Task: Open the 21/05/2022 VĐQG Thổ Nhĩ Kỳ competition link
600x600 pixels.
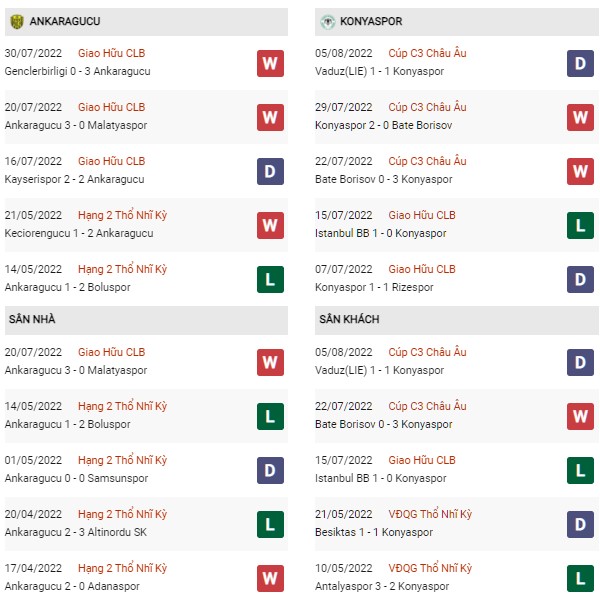Action: pos(430,514)
